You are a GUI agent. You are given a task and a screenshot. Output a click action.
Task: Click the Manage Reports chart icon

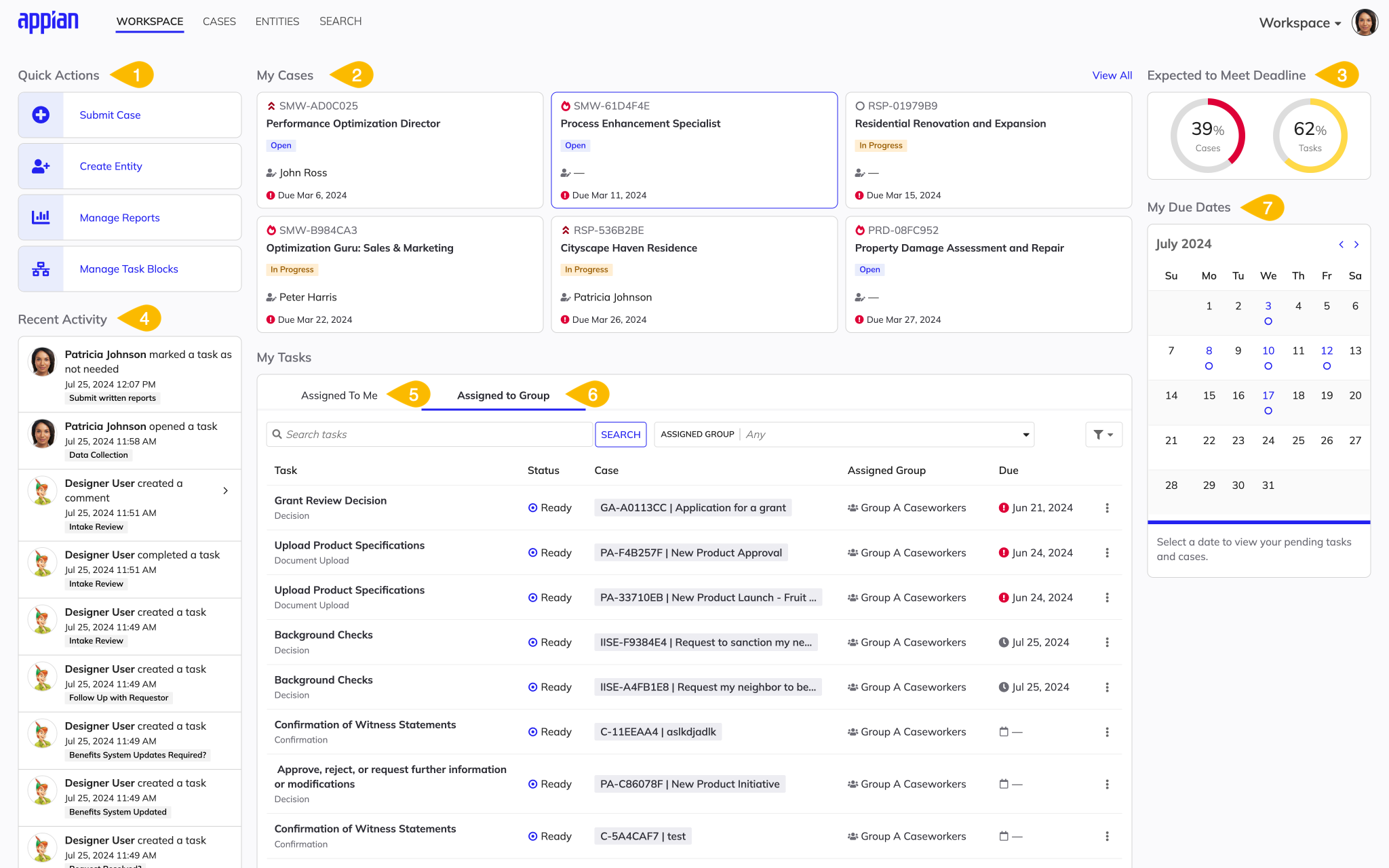[x=41, y=217]
